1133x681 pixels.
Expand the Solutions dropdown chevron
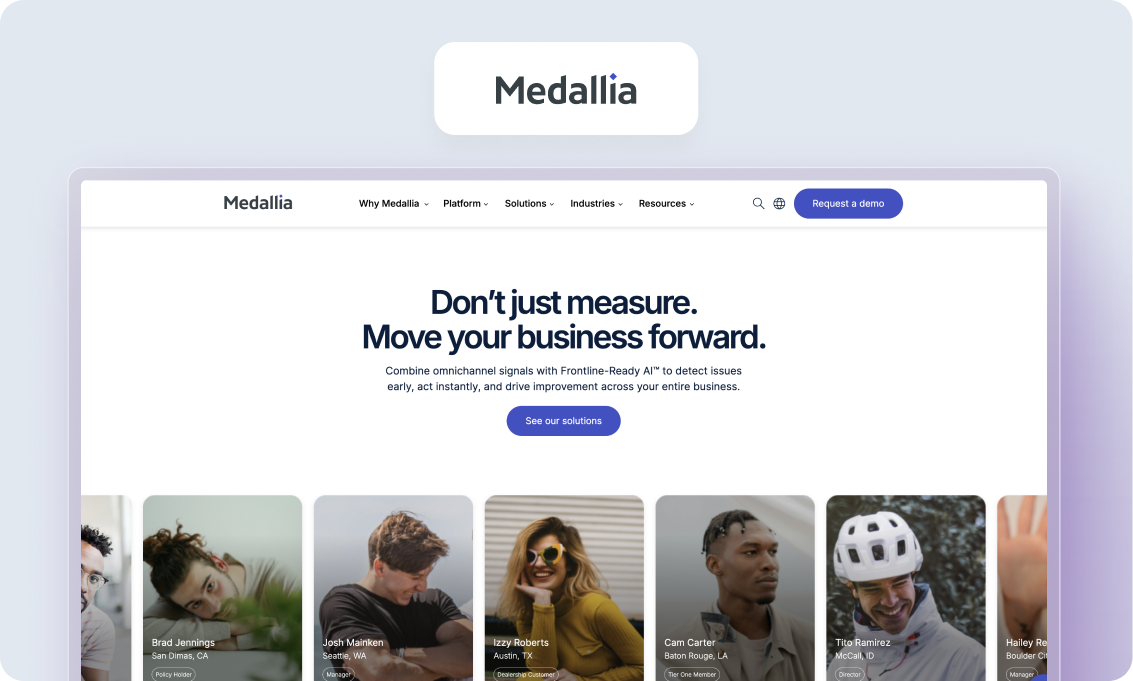pyautogui.click(x=551, y=205)
